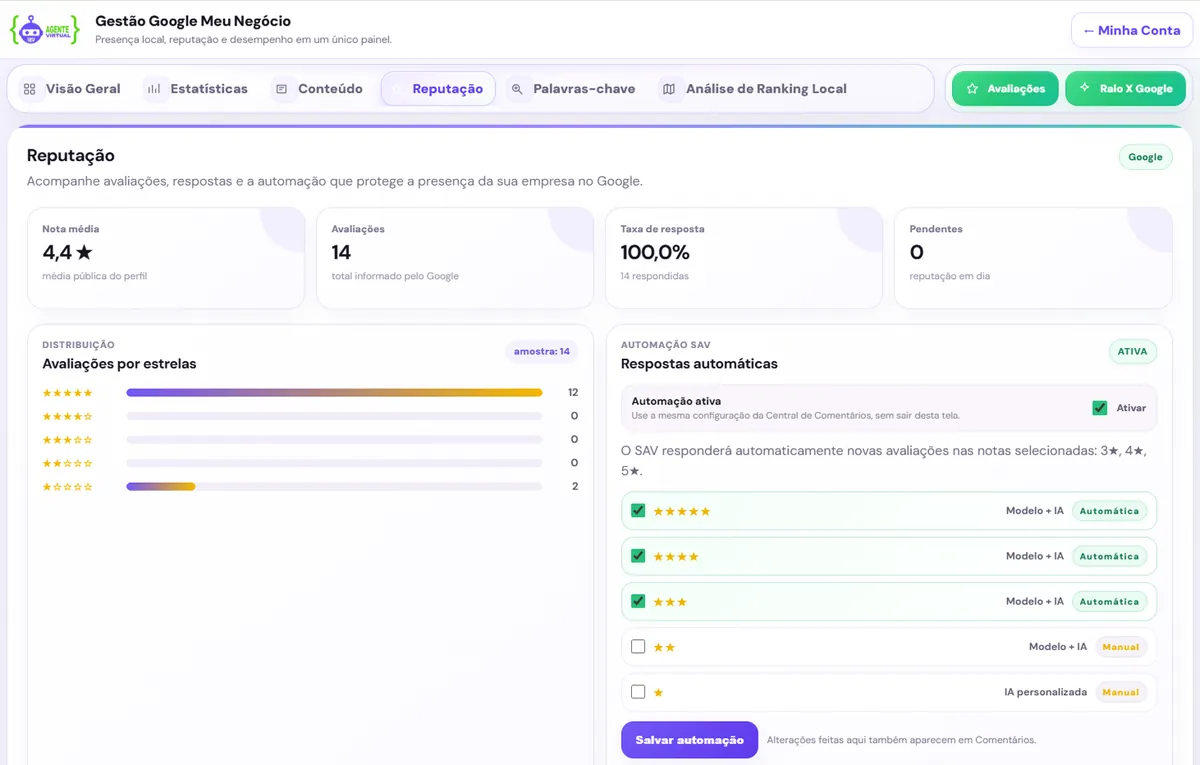This screenshot has width=1200, height=765.
Task: Save with Salvar automação button
Action: (689, 740)
